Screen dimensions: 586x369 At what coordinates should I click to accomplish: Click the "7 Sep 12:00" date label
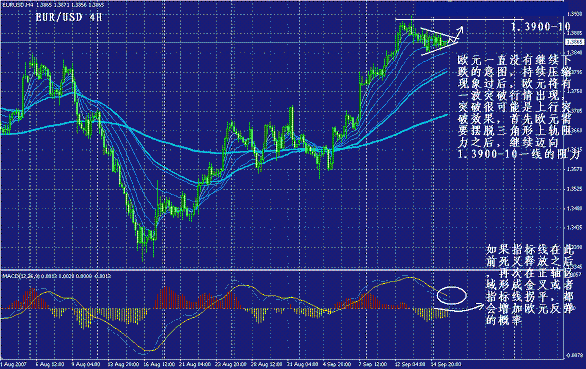coord(373,364)
